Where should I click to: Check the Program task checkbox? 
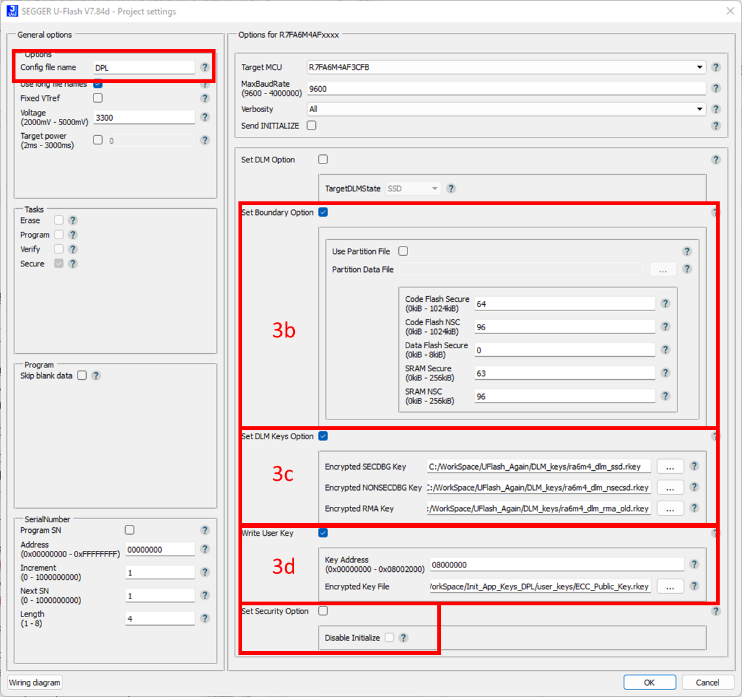[x=59, y=234]
